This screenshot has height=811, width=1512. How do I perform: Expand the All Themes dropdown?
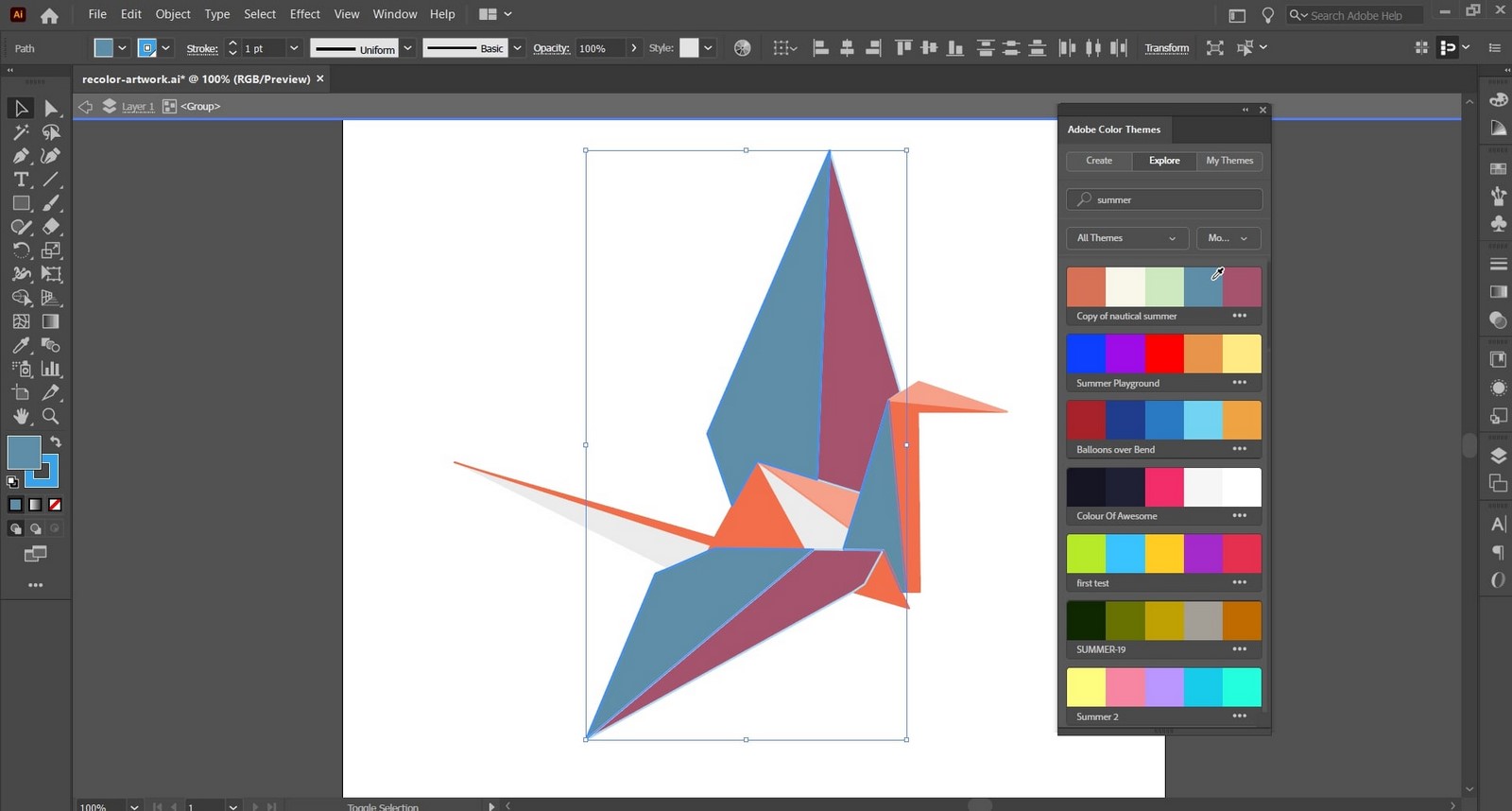click(x=1126, y=238)
